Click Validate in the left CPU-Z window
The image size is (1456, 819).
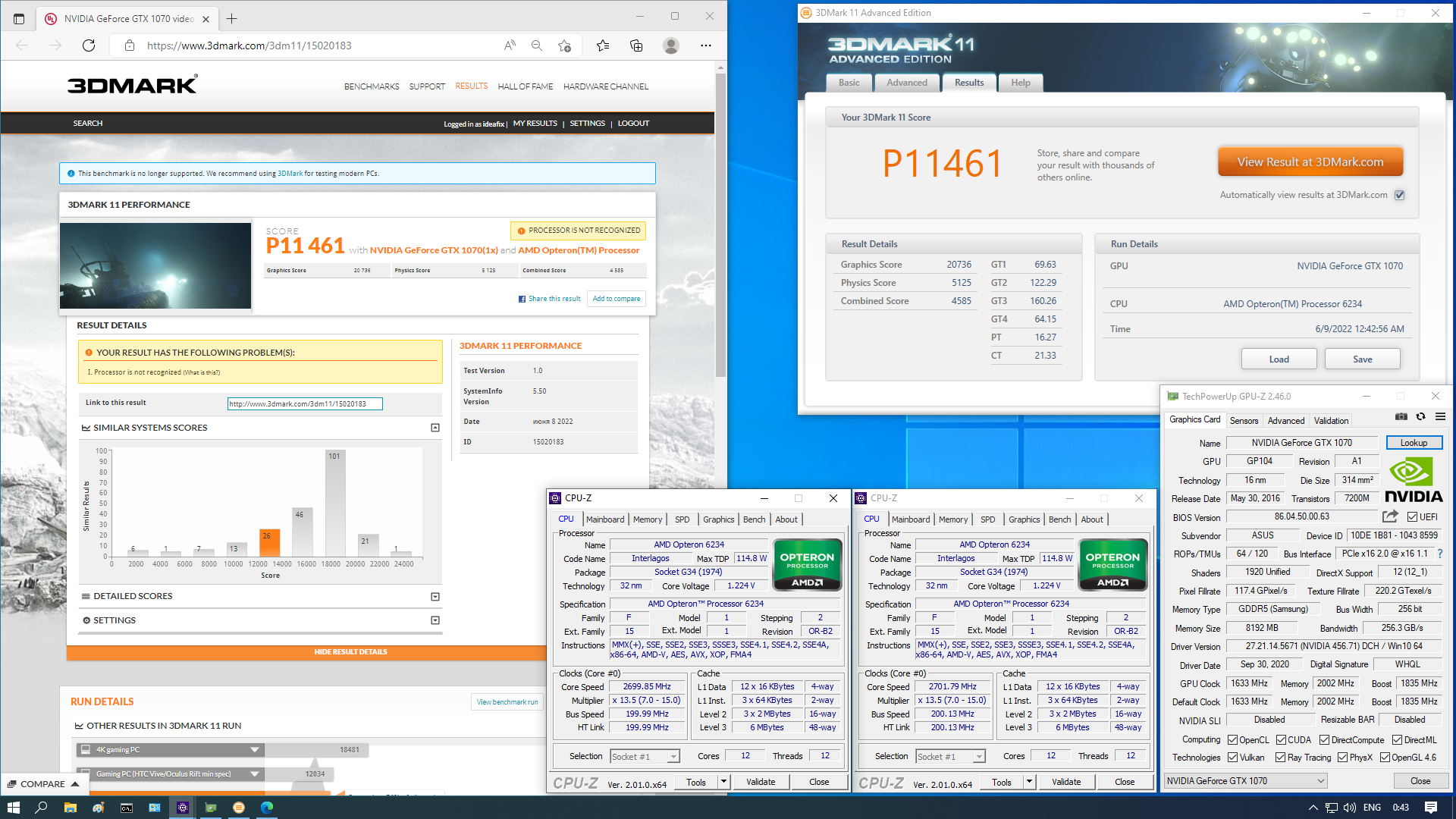pos(761,782)
